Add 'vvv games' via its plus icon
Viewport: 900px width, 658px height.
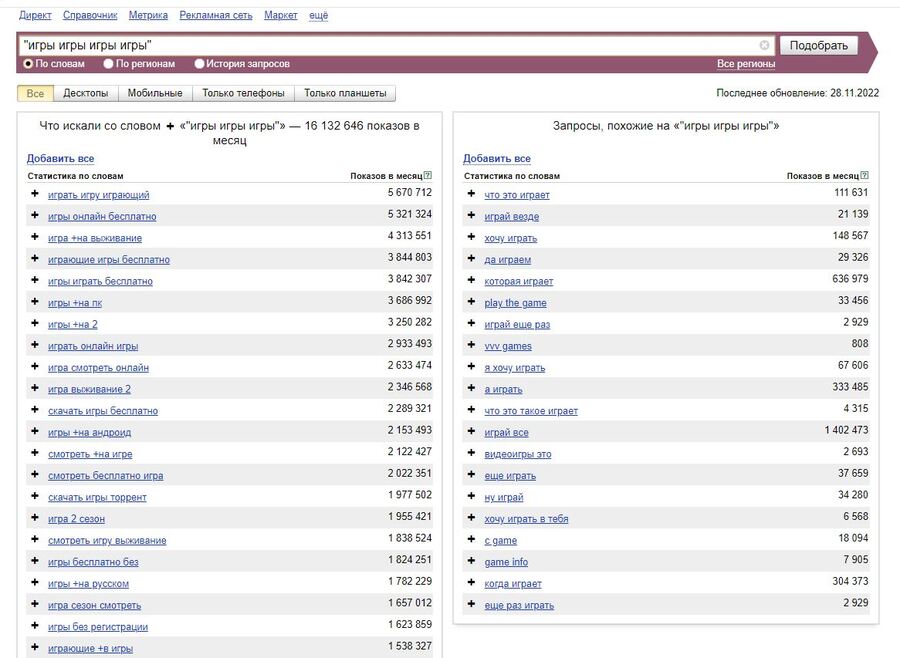point(471,345)
